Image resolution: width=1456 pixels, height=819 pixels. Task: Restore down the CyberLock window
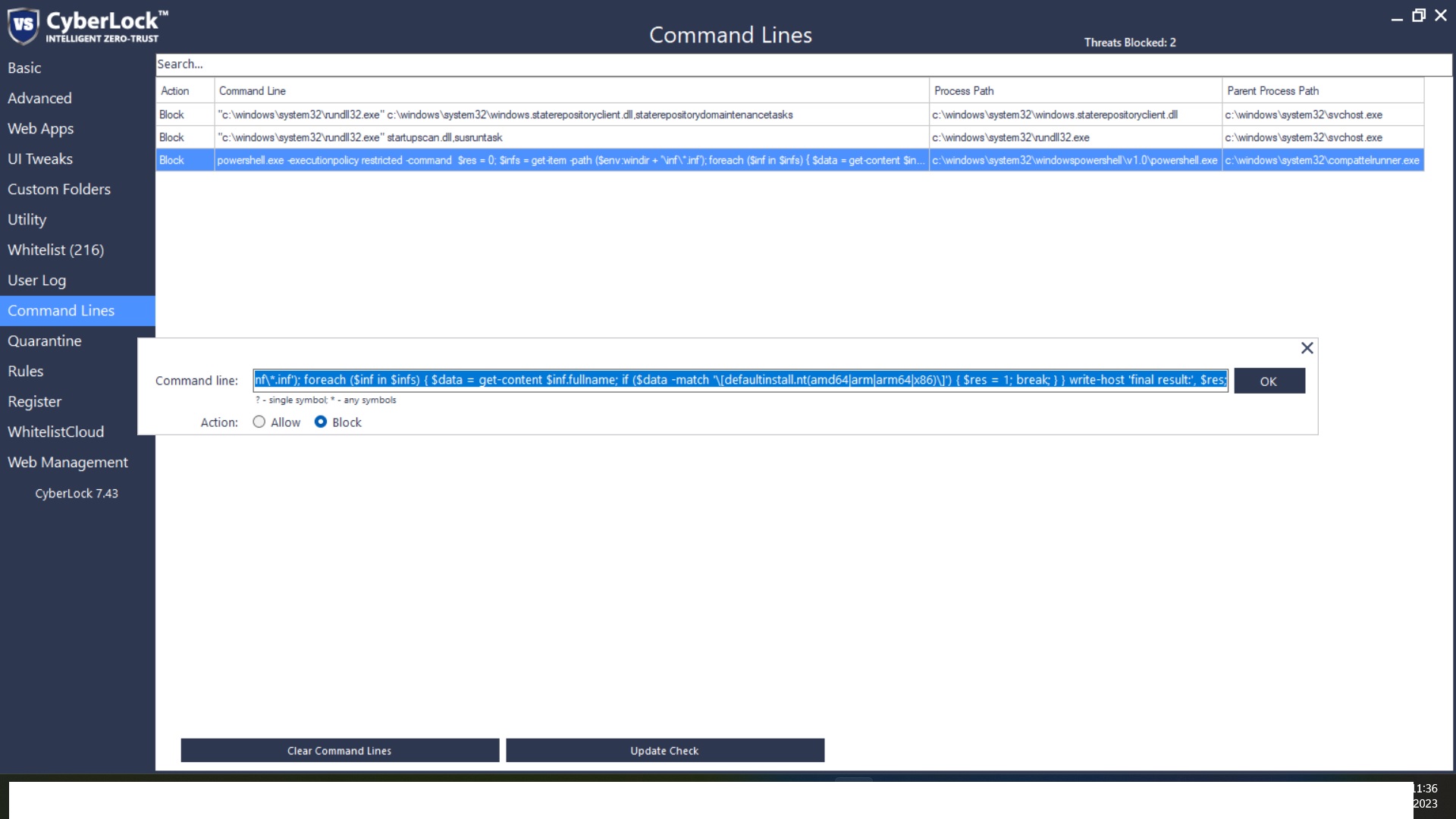click(x=1418, y=16)
